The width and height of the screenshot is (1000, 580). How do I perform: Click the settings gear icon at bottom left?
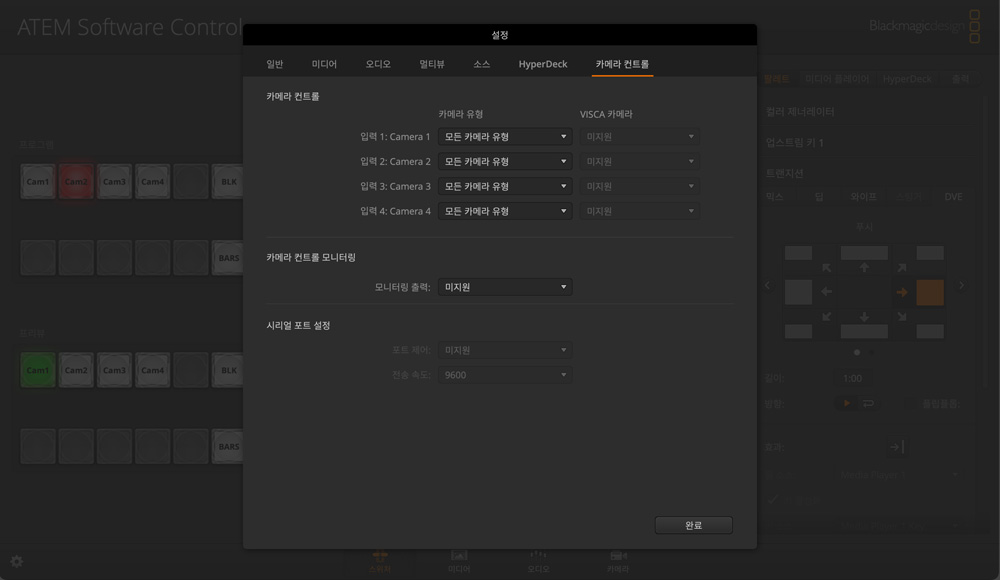16,562
